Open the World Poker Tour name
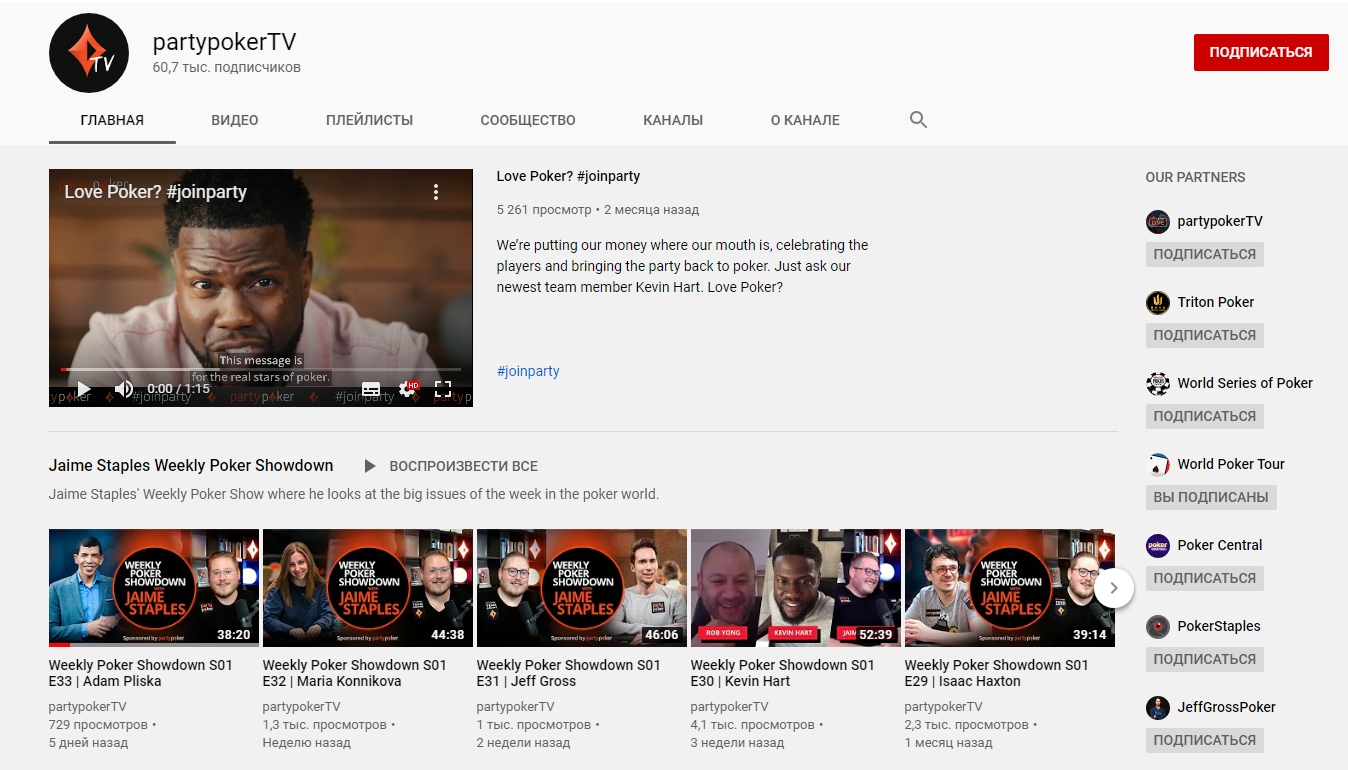 [1231, 464]
